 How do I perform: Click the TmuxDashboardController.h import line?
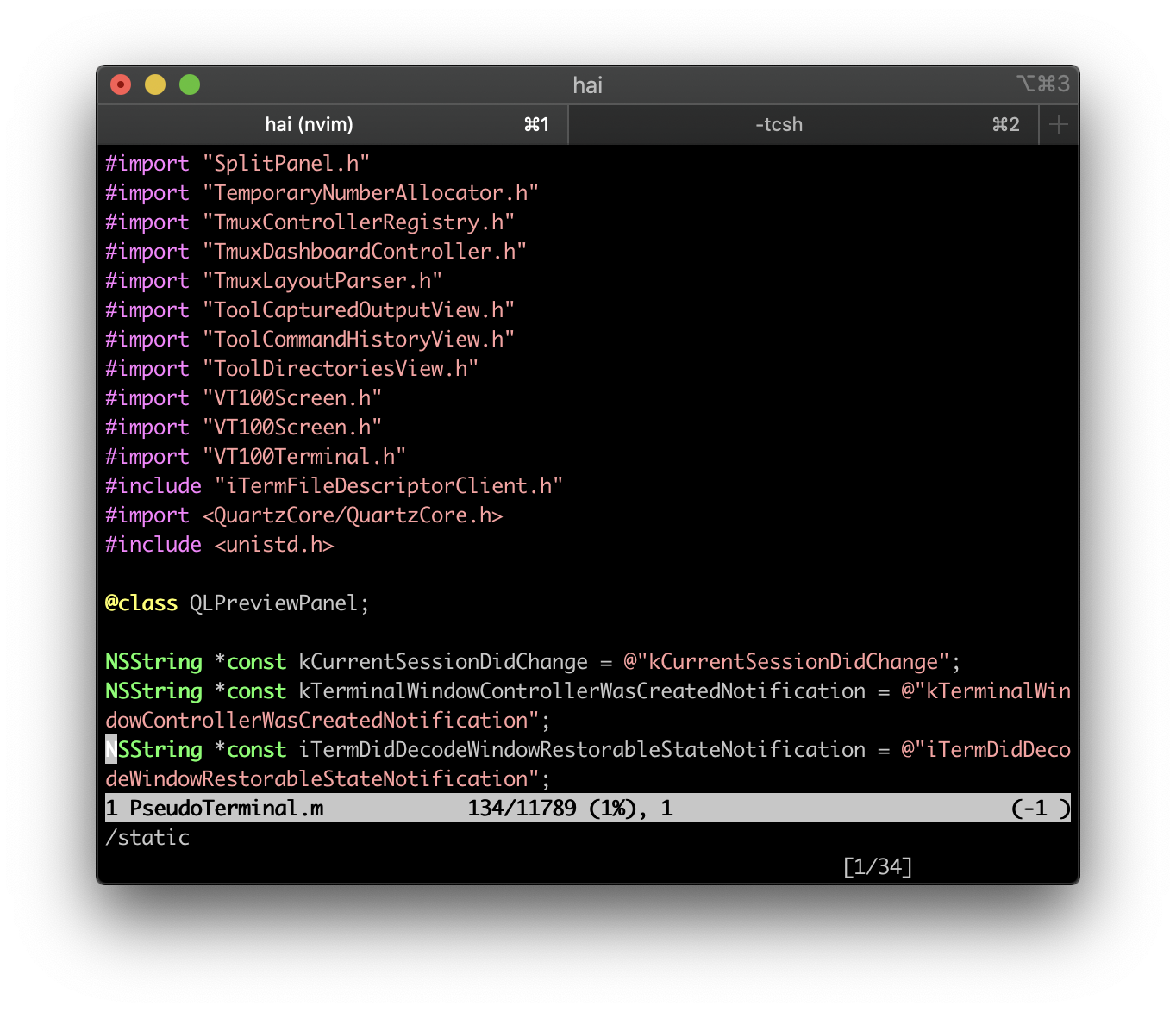point(364,252)
